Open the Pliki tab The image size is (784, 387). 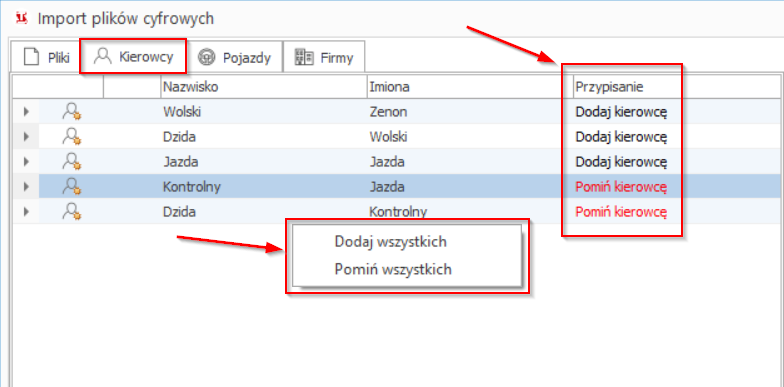tap(46, 58)
